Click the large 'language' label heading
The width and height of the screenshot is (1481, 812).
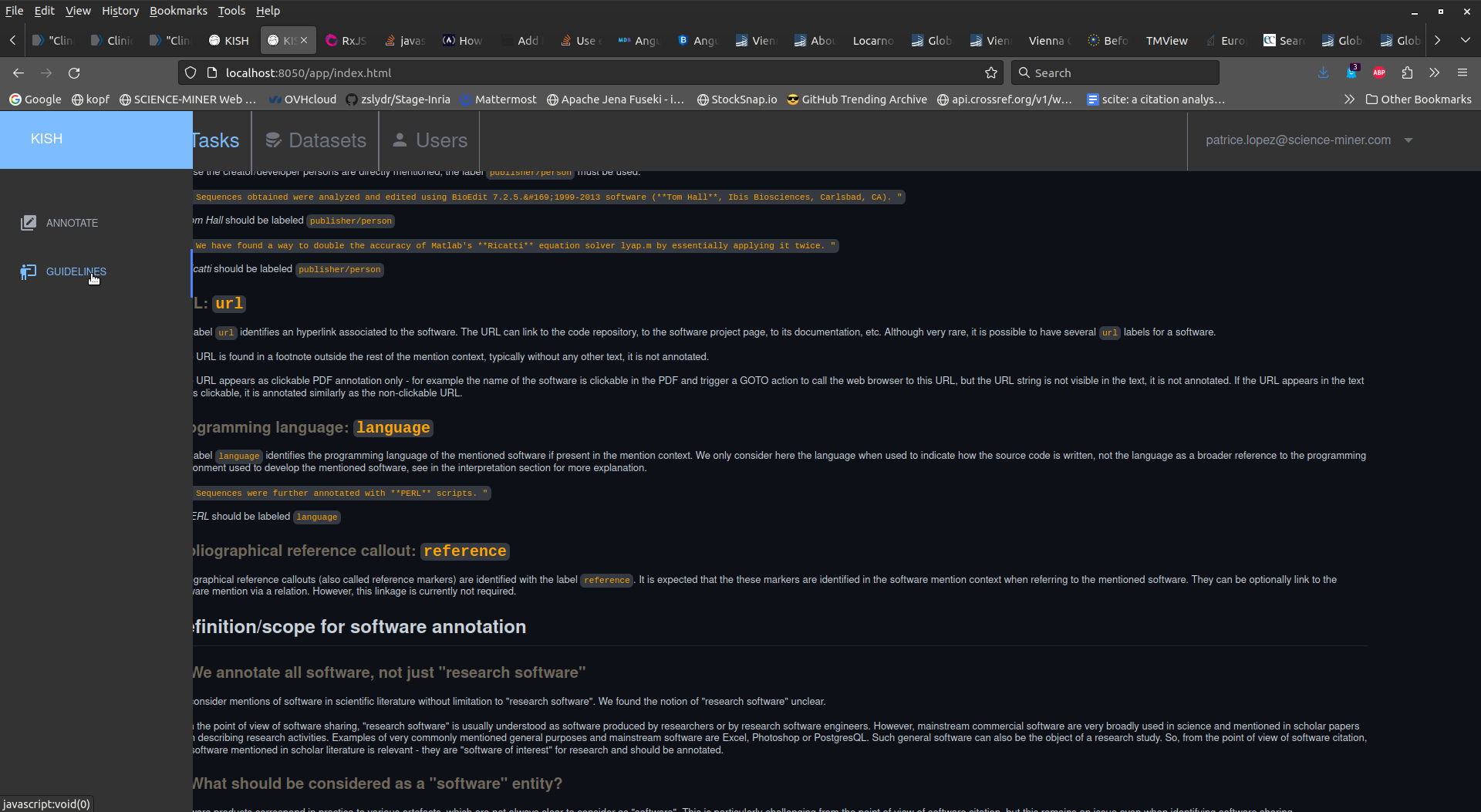tap(393, 428)
